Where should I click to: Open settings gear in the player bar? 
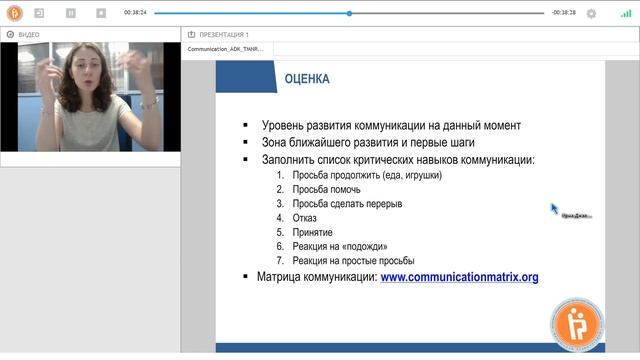click(x=591, y=13)
